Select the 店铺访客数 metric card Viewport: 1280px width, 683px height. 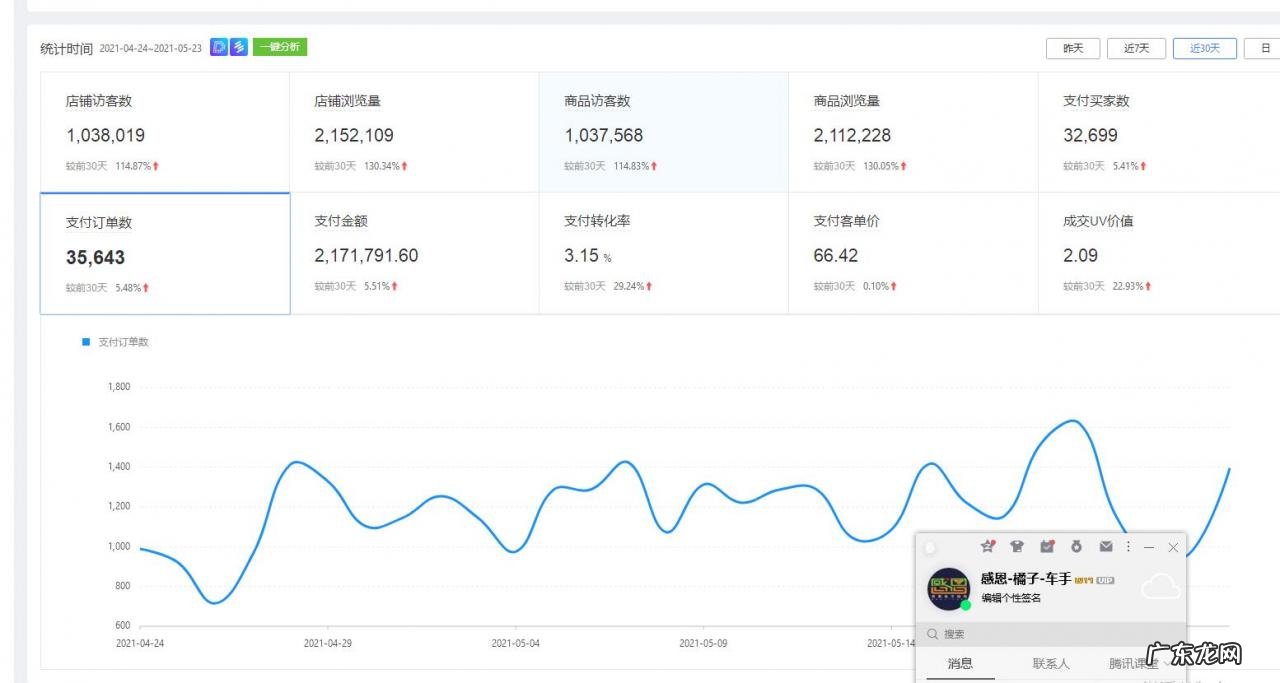tap(165, 133)
